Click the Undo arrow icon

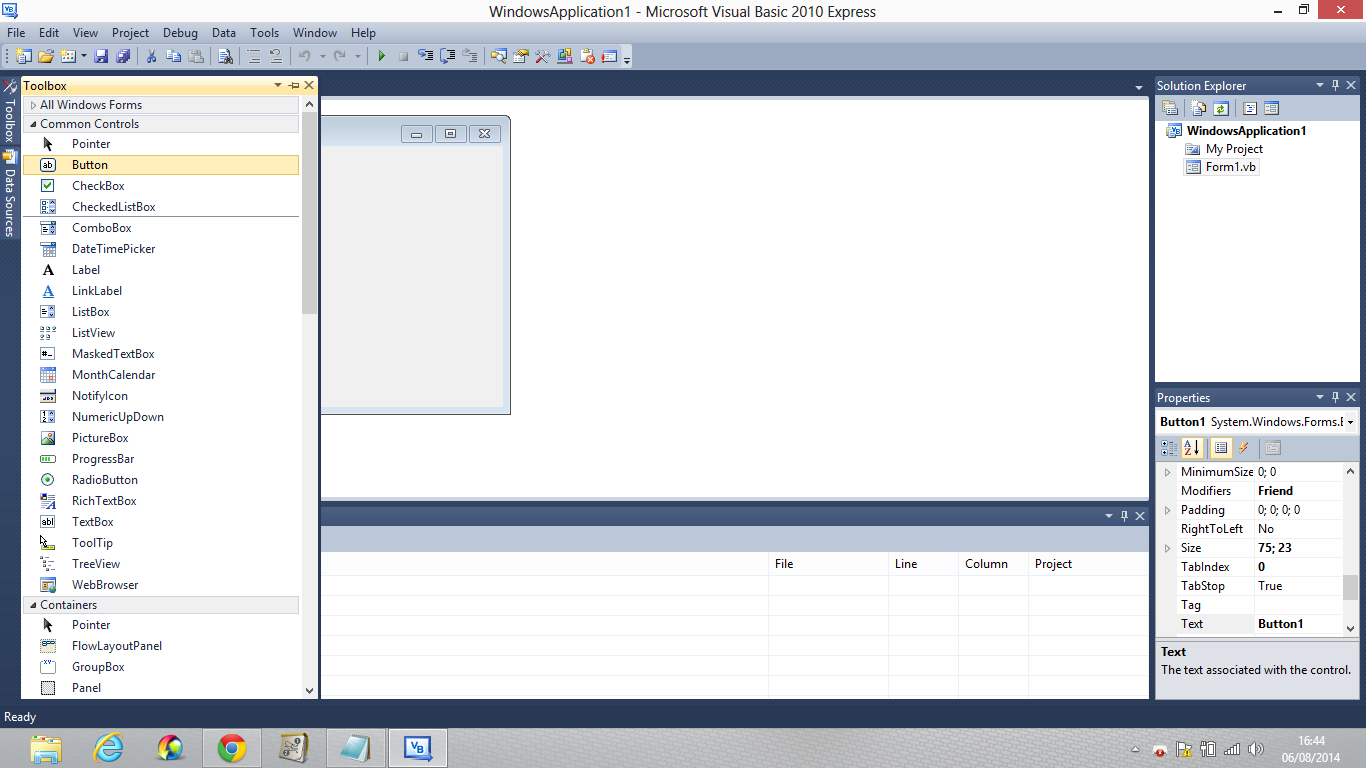click(305, 56)
